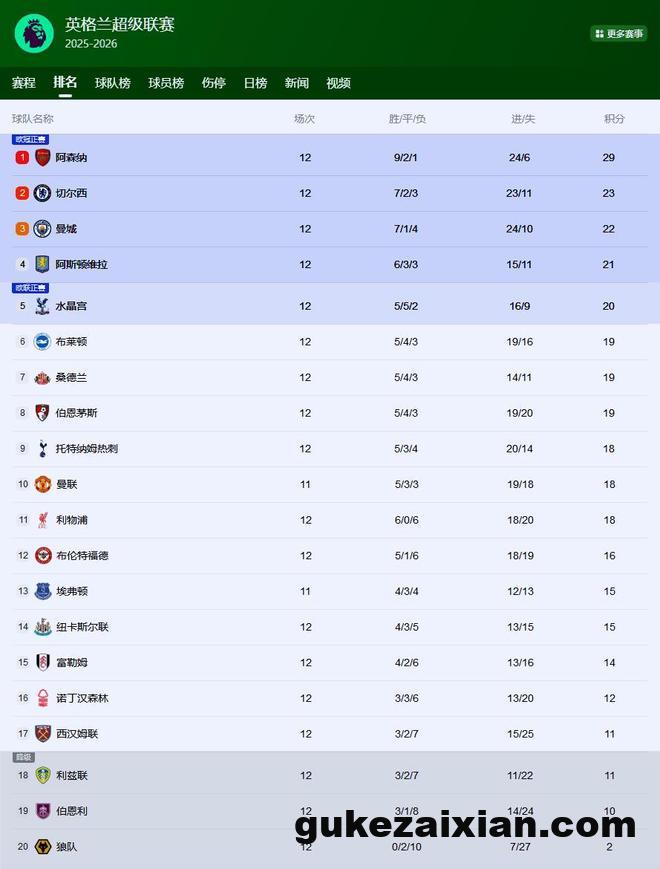Click the Liverpool club crest icon

point(42,520)
